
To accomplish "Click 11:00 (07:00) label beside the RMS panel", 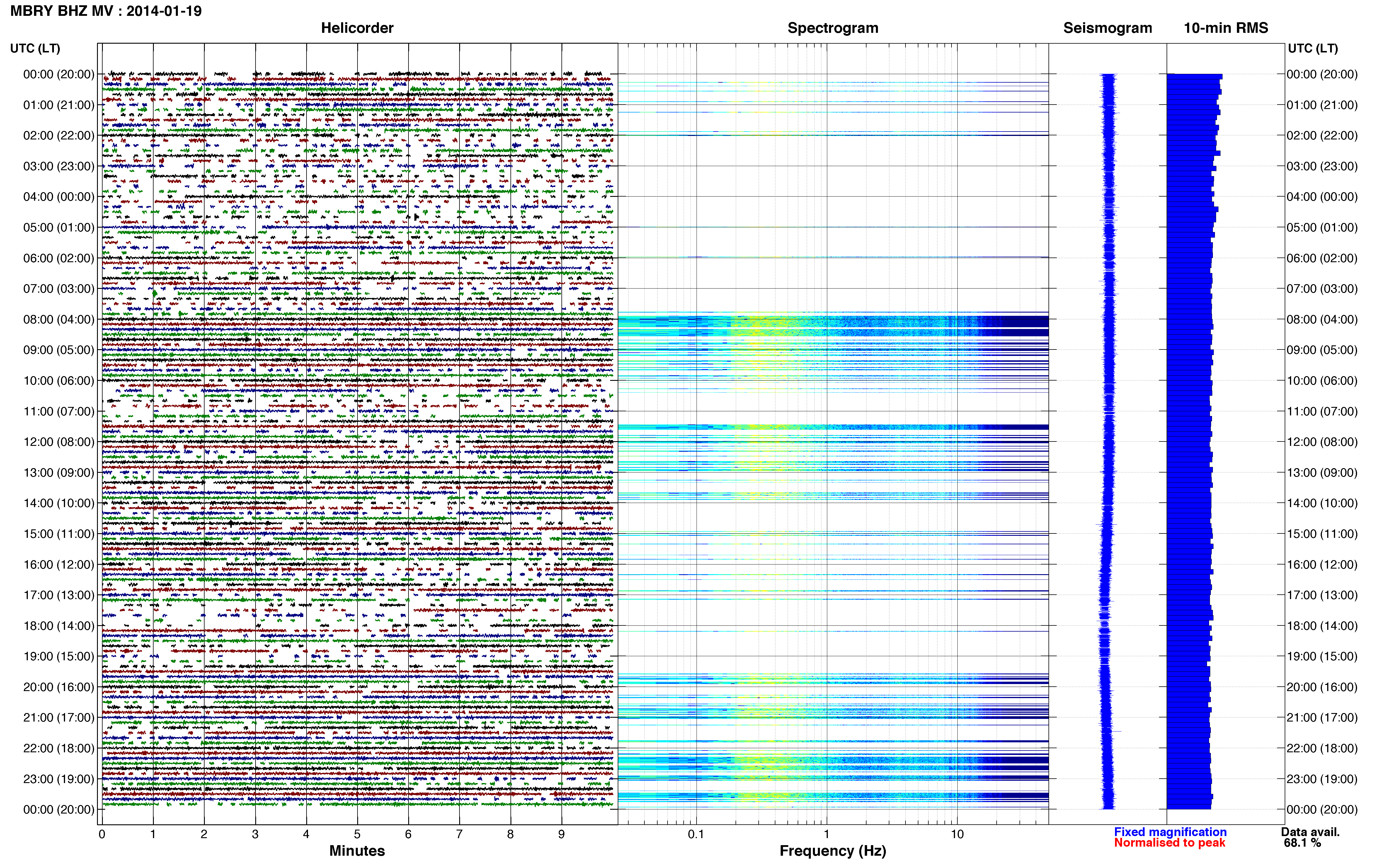I will click(1322, 412).
